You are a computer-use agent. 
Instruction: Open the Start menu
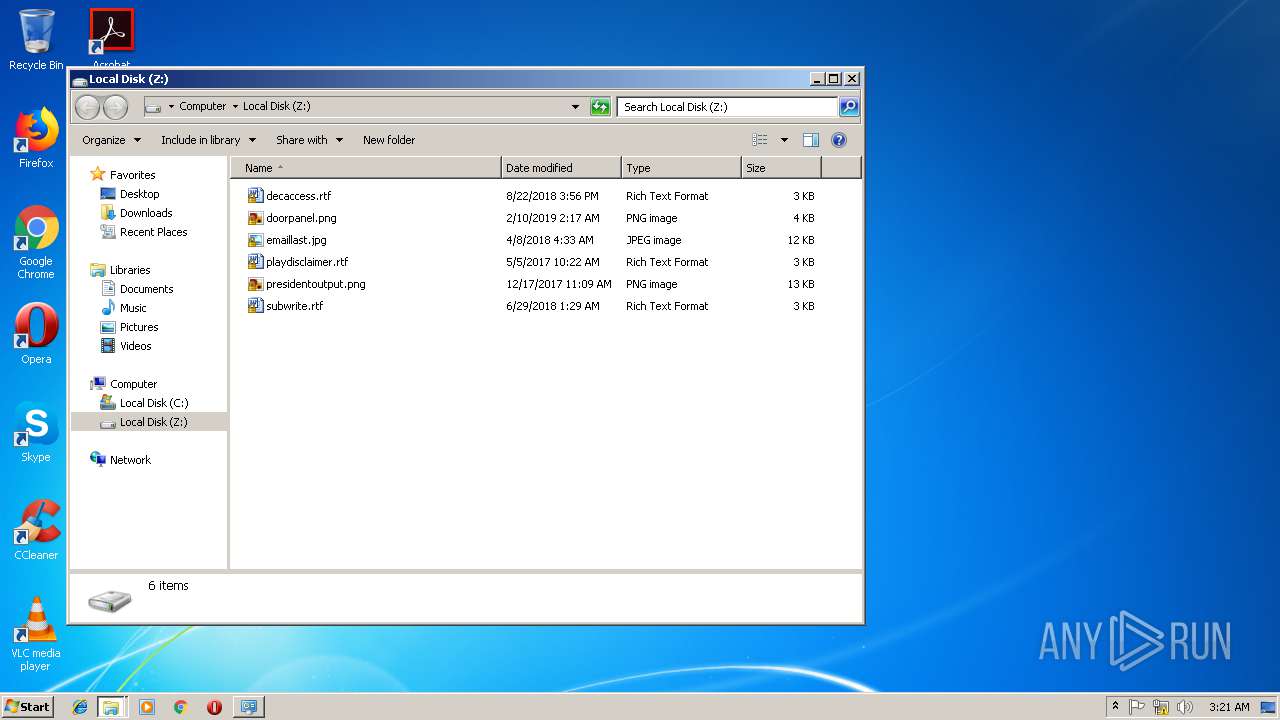pos(27,707)
